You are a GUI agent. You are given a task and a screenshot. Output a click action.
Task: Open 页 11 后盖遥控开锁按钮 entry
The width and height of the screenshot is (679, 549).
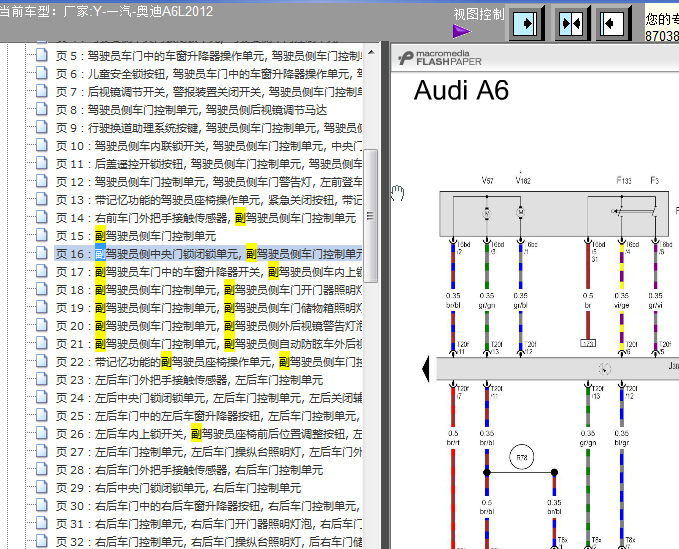click(x=209, y=164)
